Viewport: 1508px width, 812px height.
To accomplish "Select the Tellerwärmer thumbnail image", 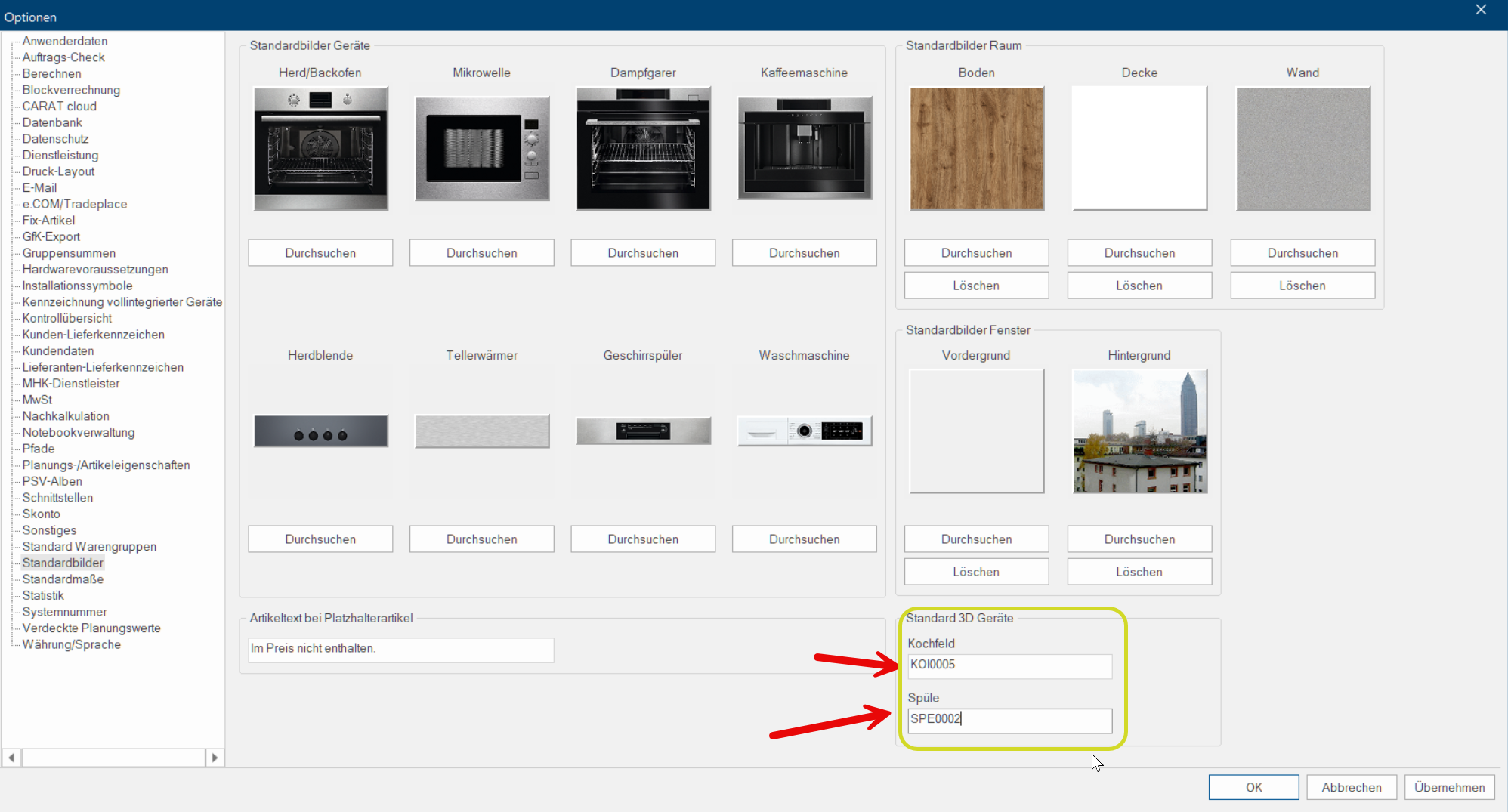I will (482, 431).
